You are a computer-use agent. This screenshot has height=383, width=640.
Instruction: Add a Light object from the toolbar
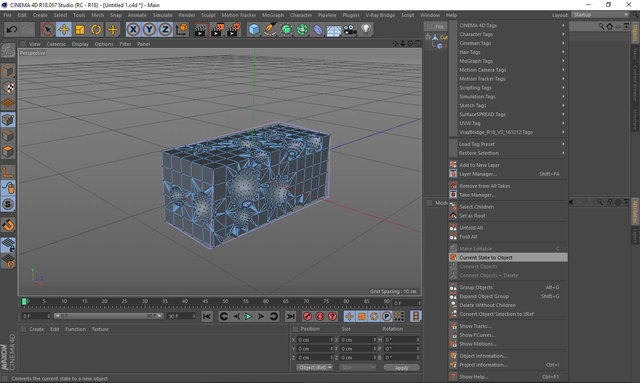point(366,29)
